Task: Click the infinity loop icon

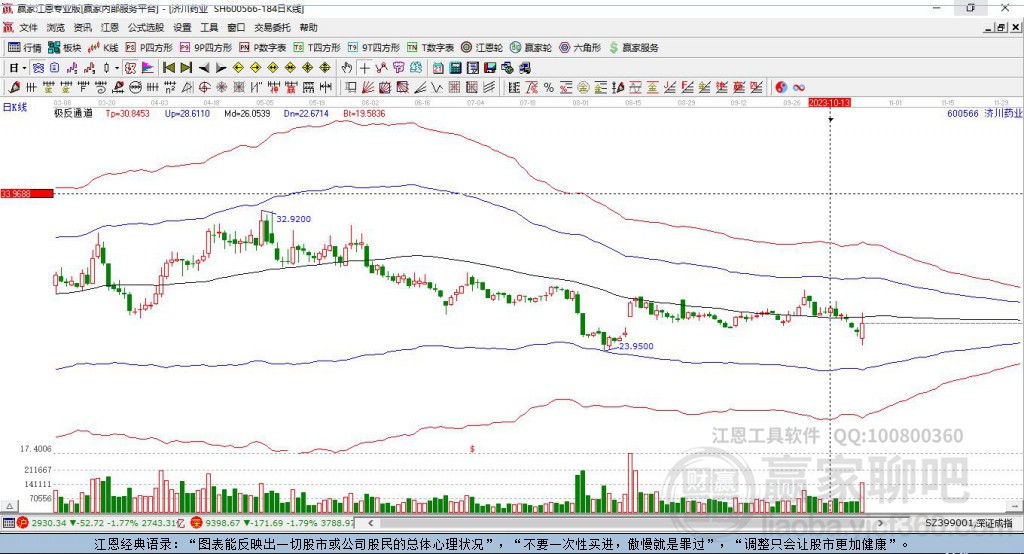Action: coord(799,88)
